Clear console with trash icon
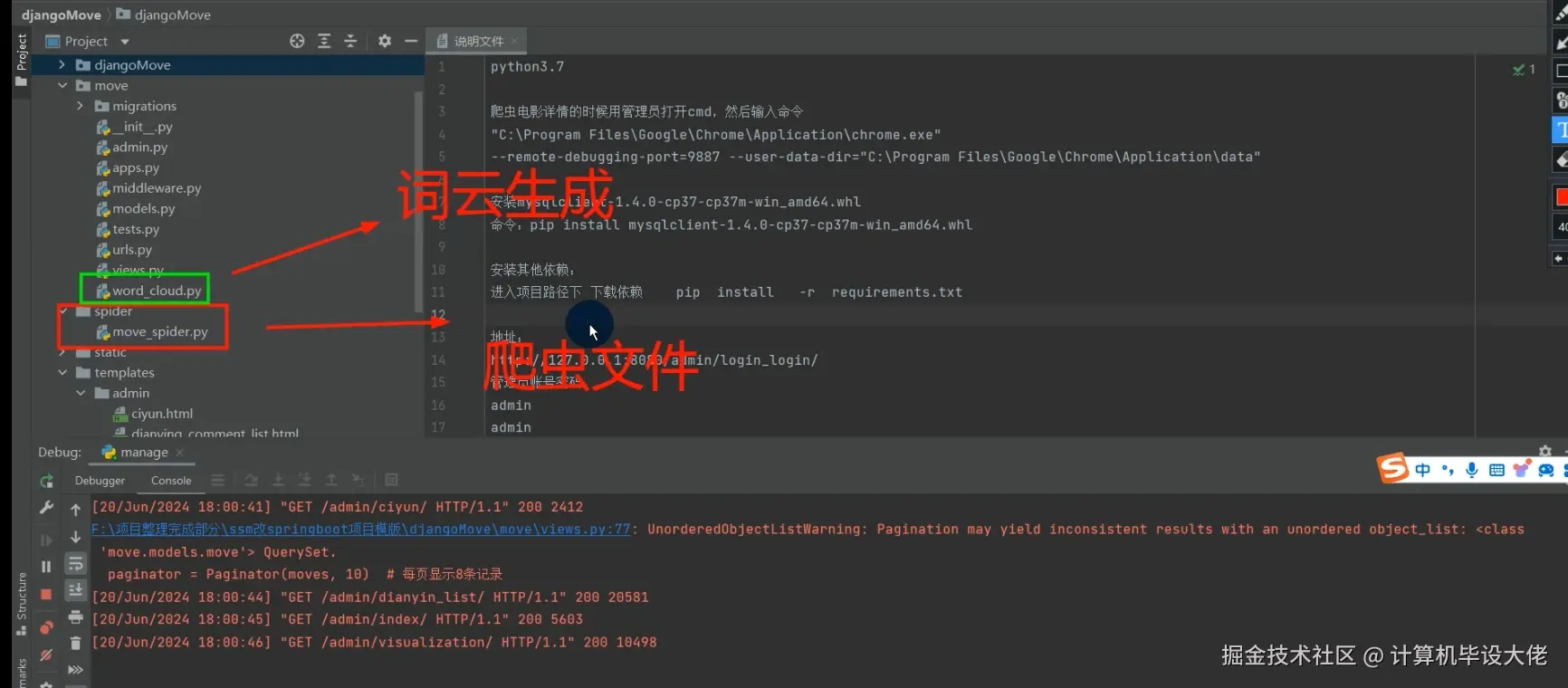 (76, 643)
